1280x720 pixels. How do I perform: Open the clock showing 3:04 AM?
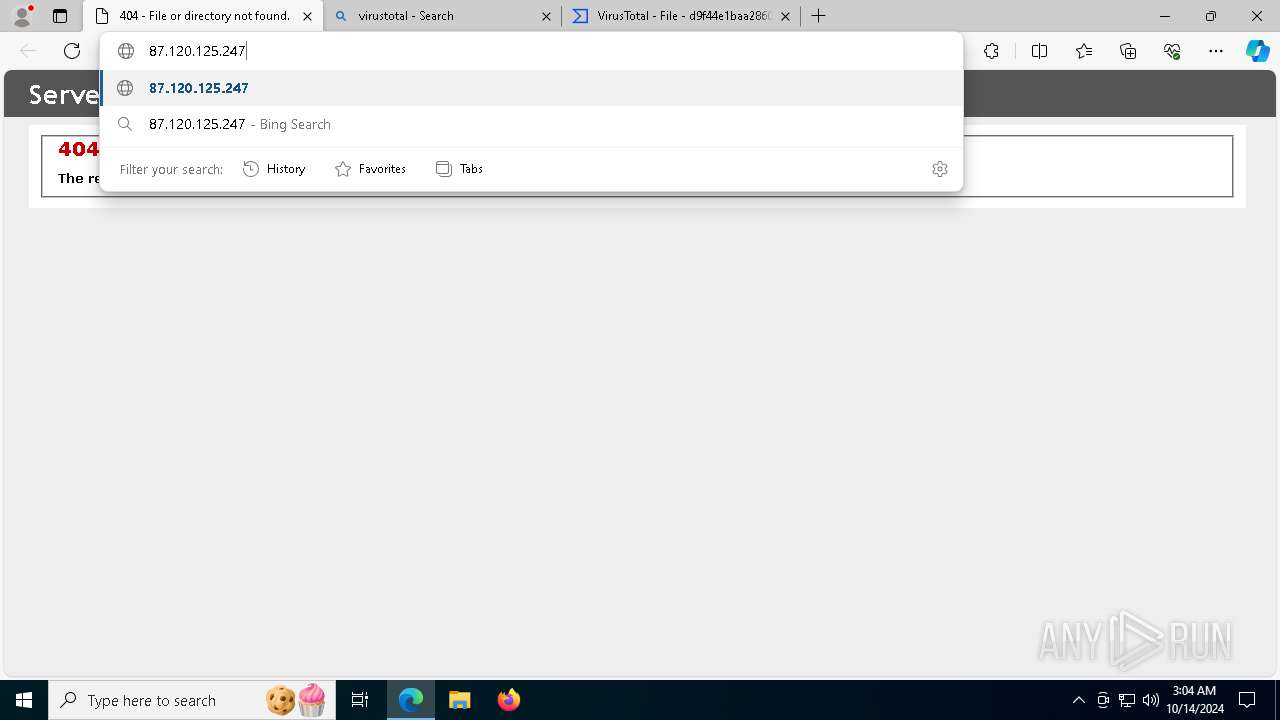click(1195, 700)
